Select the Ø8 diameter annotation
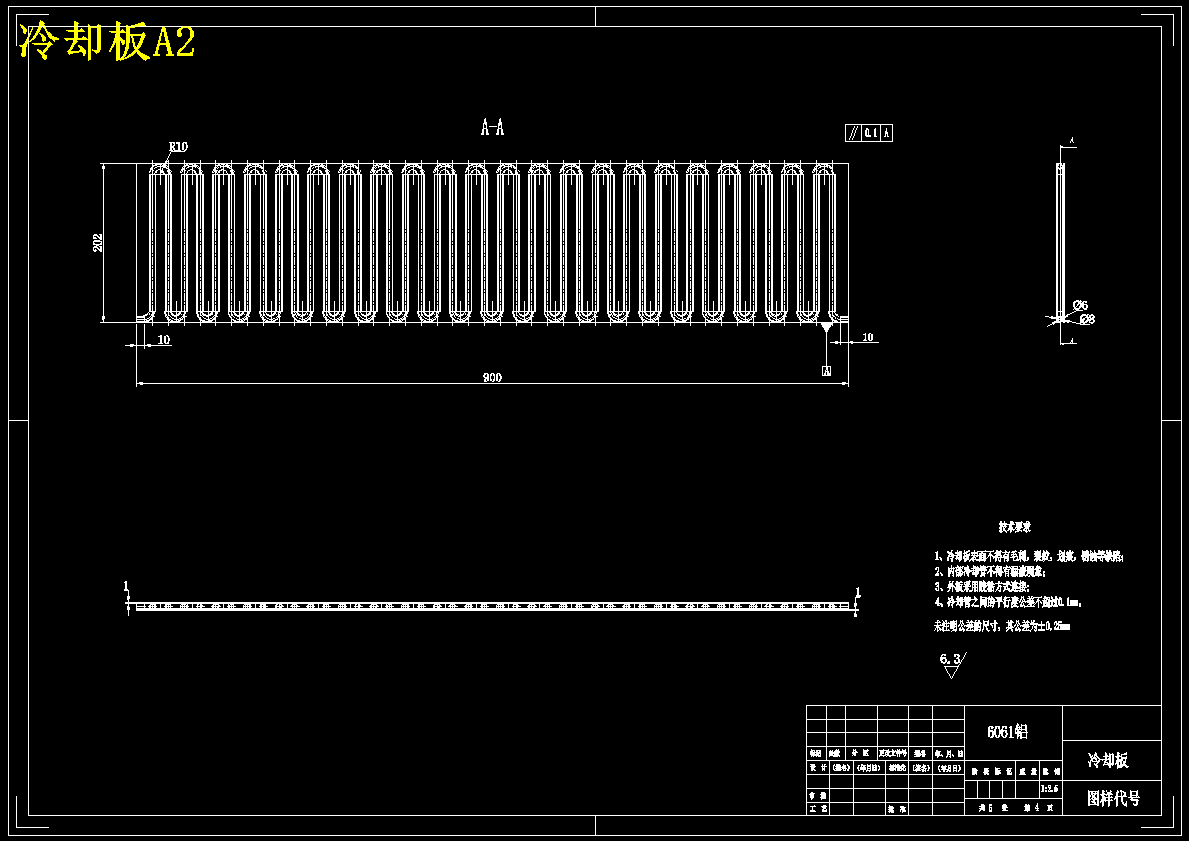Viewport: 1189px width, 841px height. [x=1087, y=319]
